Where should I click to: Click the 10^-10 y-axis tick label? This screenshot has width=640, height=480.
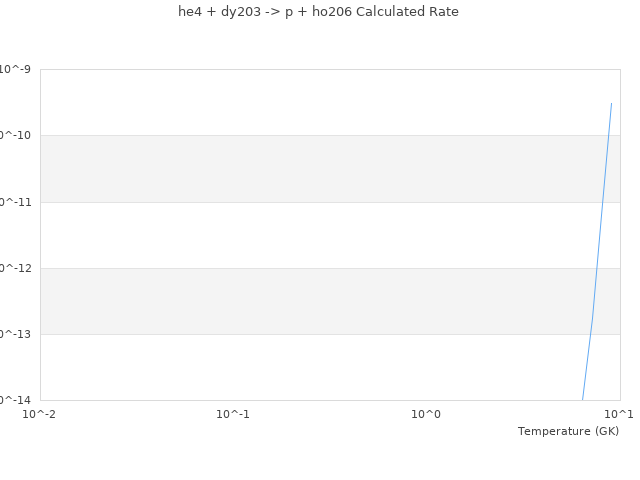tap(16, 136)
